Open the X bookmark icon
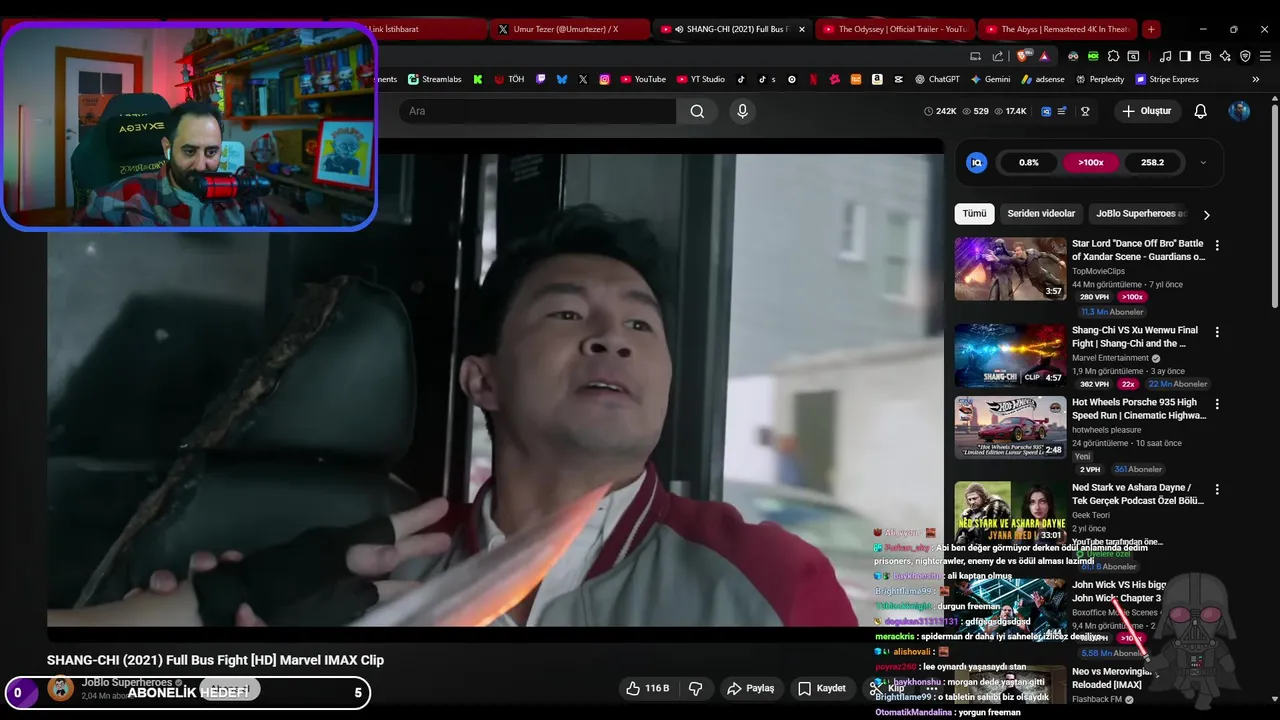 [x=583, y=79]
